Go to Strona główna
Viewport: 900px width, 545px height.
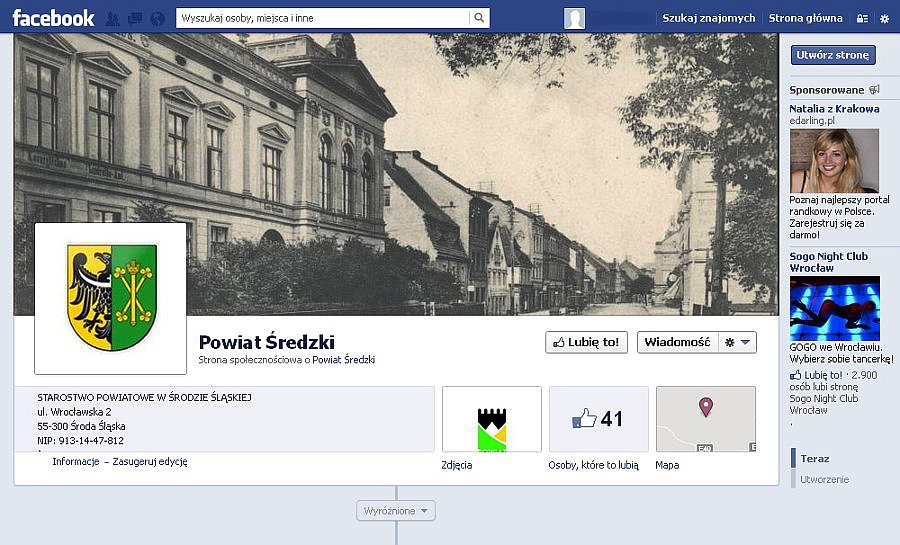point(805,18)
